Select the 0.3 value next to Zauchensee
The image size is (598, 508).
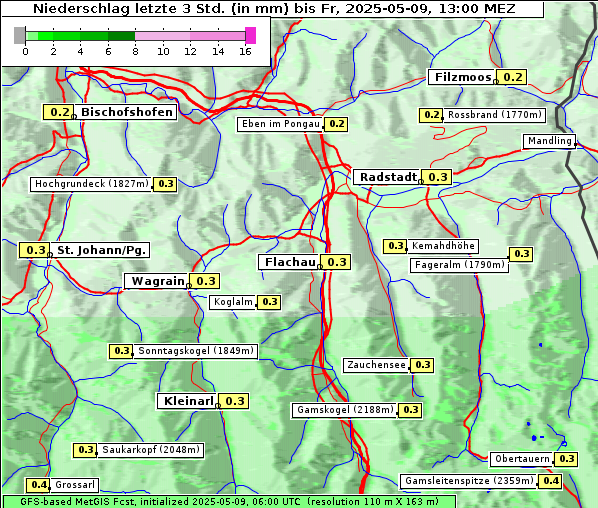(422, 365)
